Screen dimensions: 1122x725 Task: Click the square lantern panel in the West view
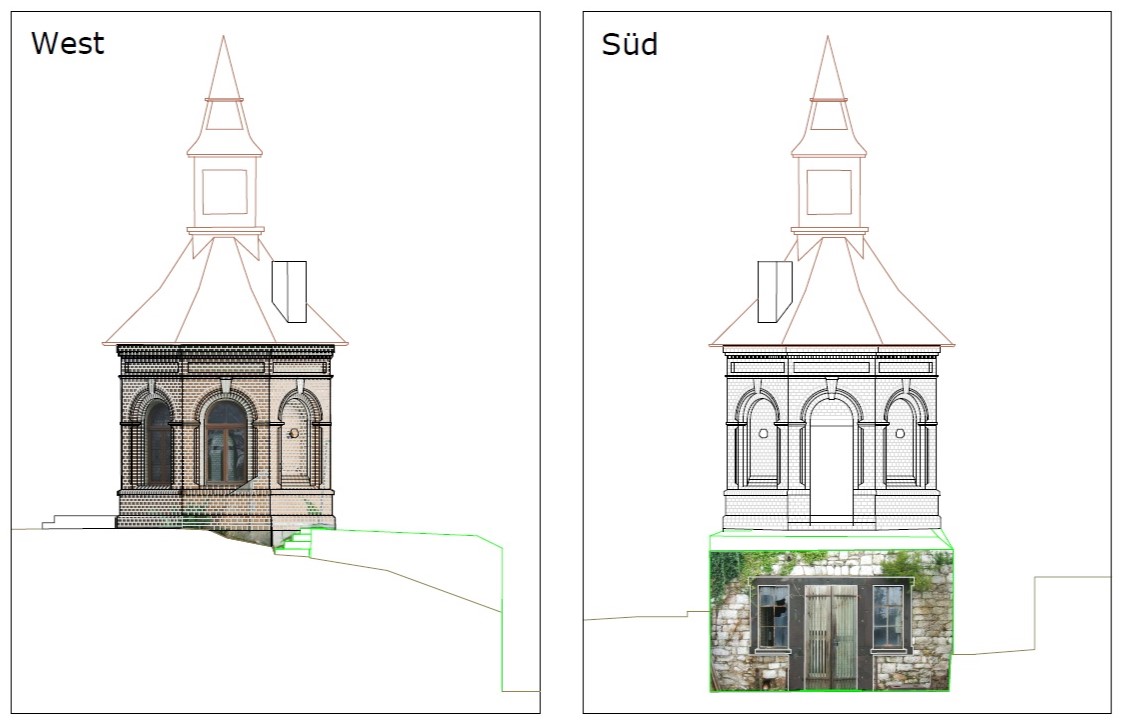[x=225, y=191]
